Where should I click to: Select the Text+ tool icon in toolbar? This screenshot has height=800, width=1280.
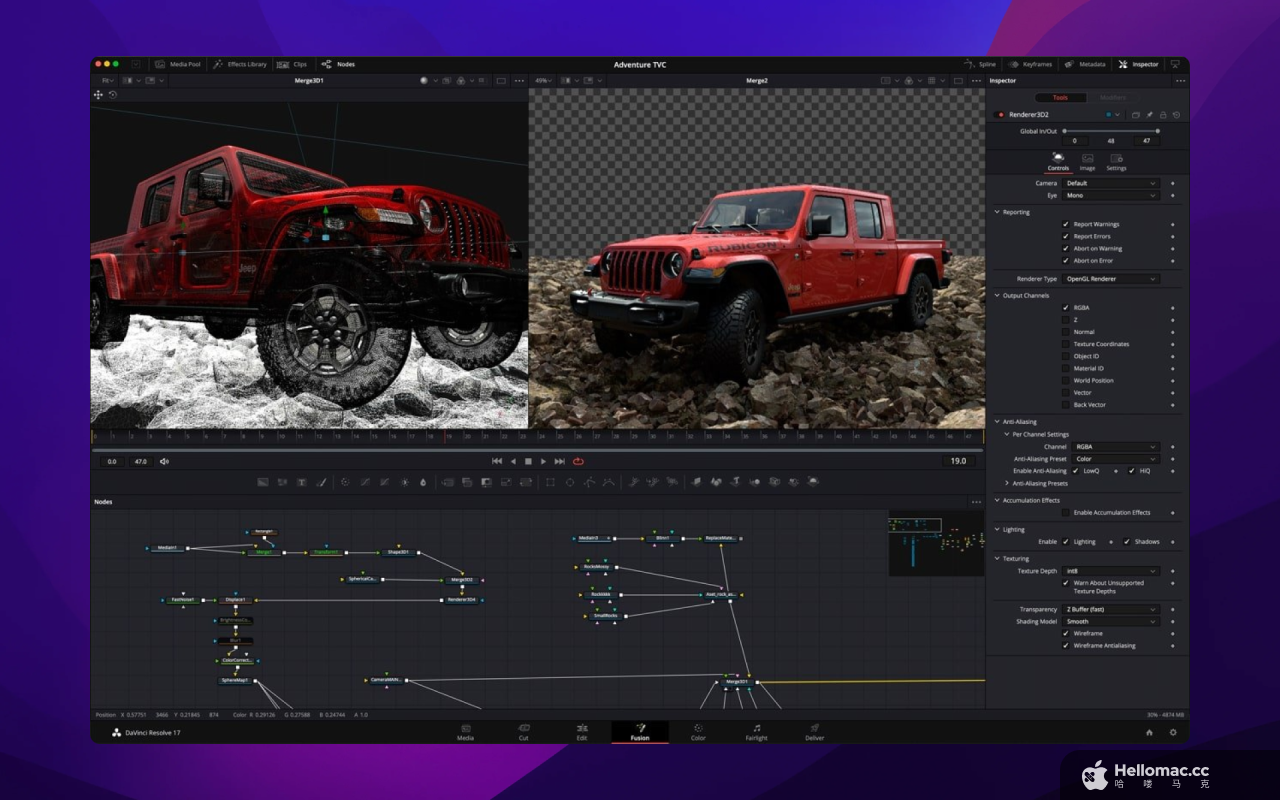pyautogui.click(x=301, y=482)
